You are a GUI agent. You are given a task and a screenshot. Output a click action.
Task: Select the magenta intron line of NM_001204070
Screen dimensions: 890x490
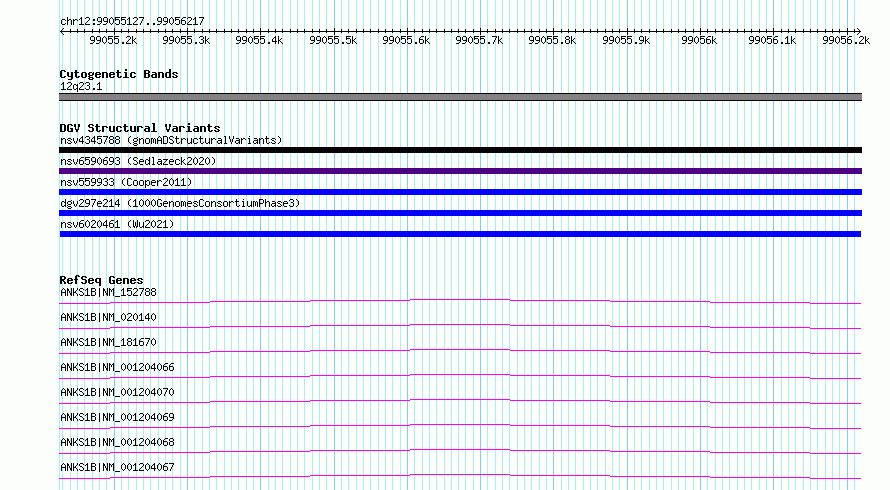pos(460,399)
